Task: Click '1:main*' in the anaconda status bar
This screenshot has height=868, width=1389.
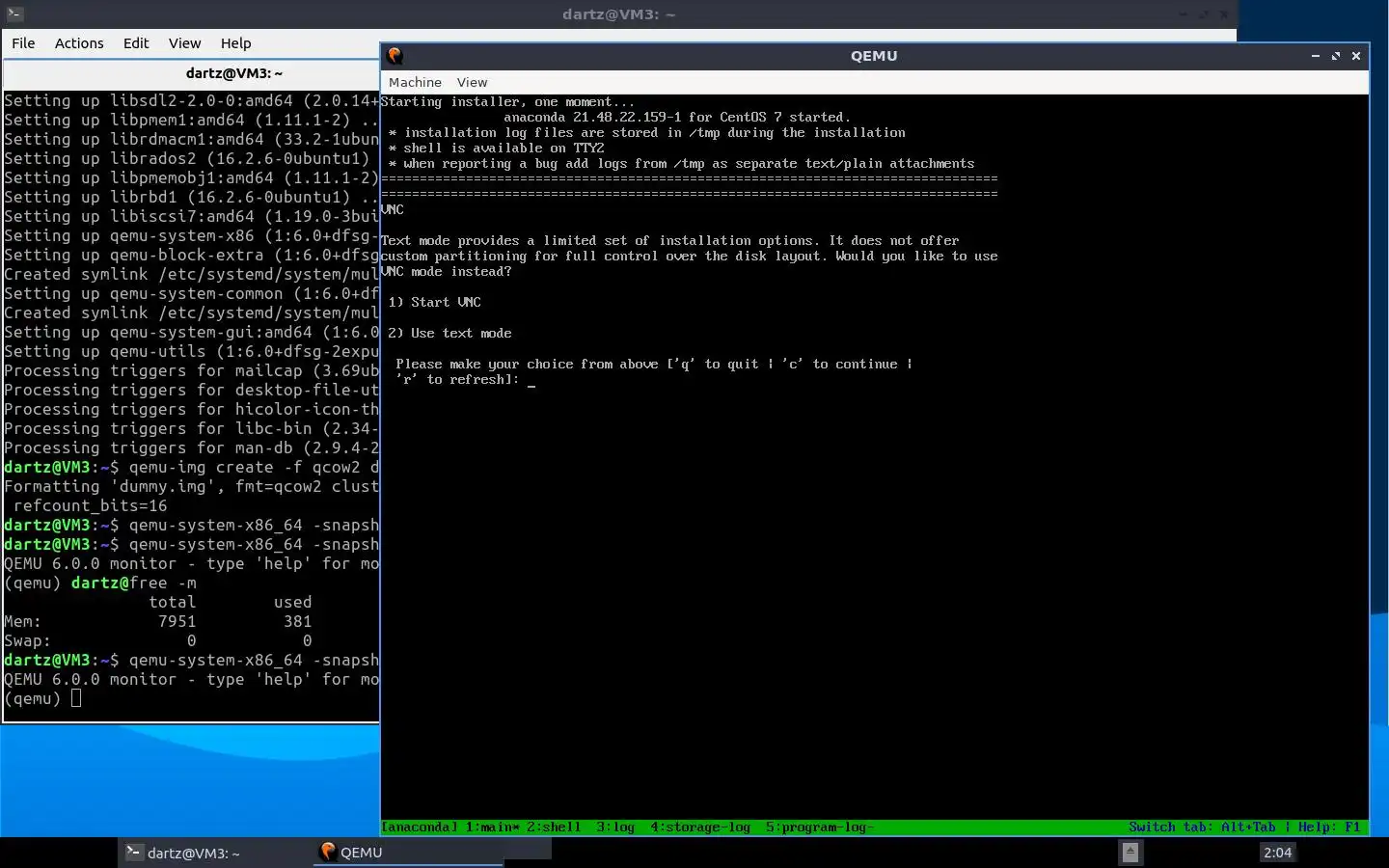Action: click(493, 827)
